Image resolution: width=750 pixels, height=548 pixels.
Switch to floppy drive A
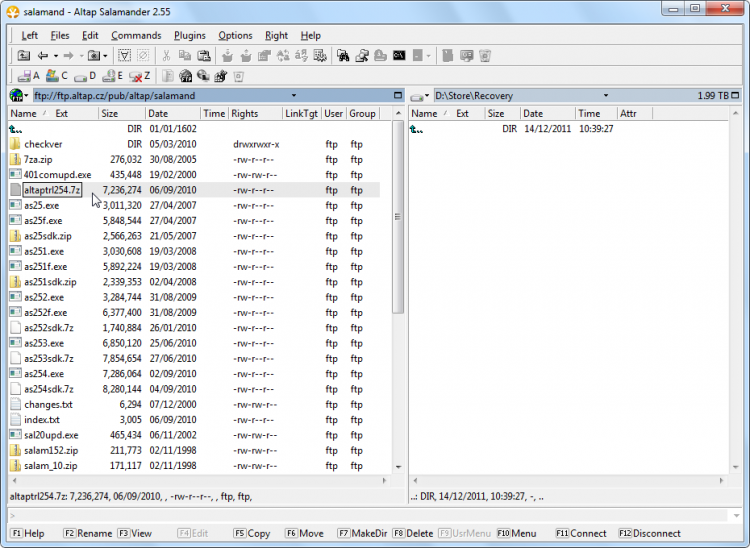(28, 76)
